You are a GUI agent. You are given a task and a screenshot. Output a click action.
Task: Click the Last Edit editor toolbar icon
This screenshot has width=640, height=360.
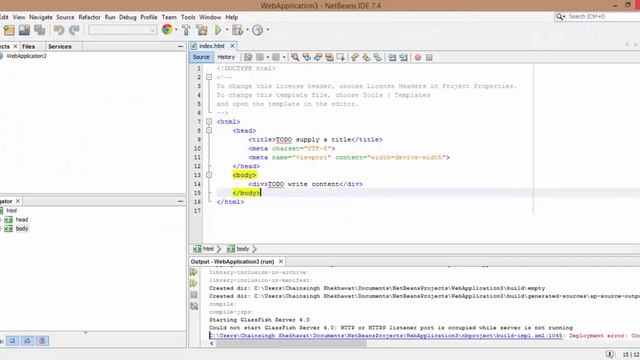pyautogui.click(x=248, y=57)
